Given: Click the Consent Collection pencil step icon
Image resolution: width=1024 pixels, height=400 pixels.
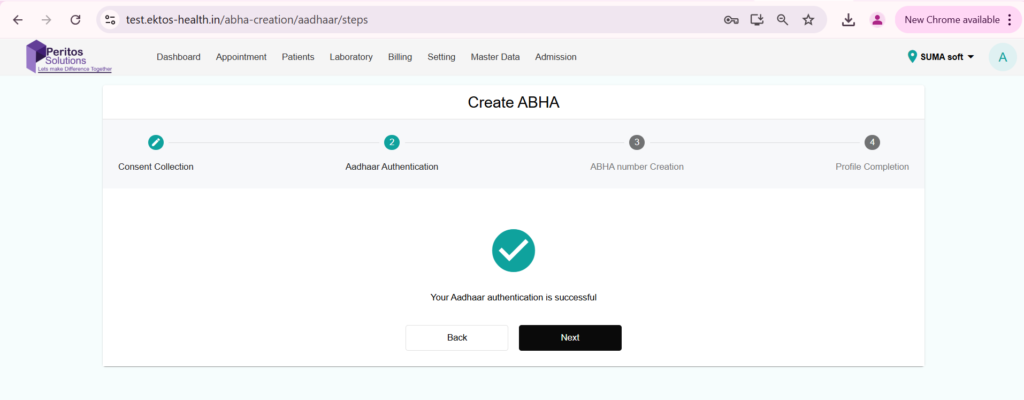Looking at the screenshot, I should coord(155,142).
